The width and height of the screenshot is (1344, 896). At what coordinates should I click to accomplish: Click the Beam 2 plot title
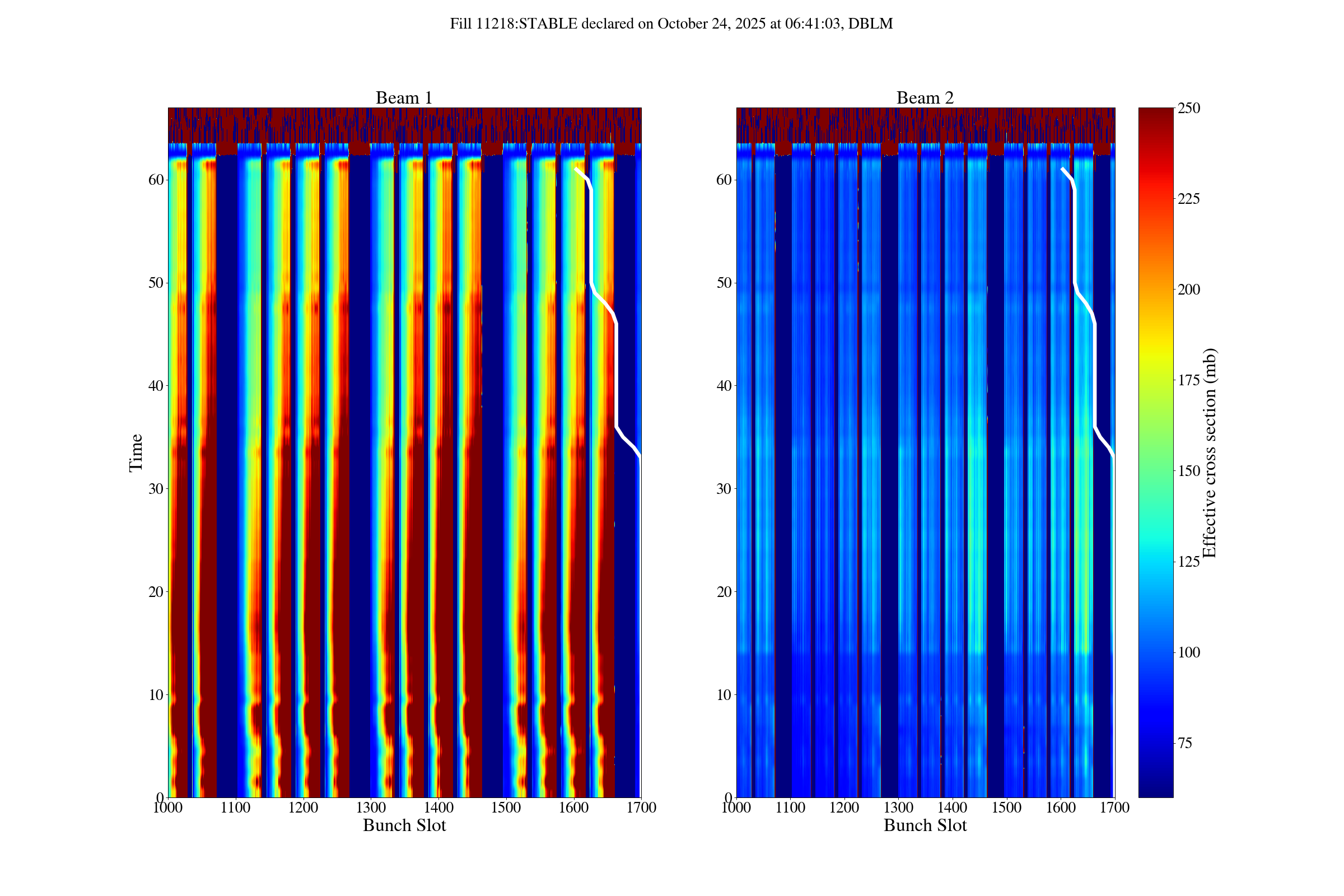point(925,99)
